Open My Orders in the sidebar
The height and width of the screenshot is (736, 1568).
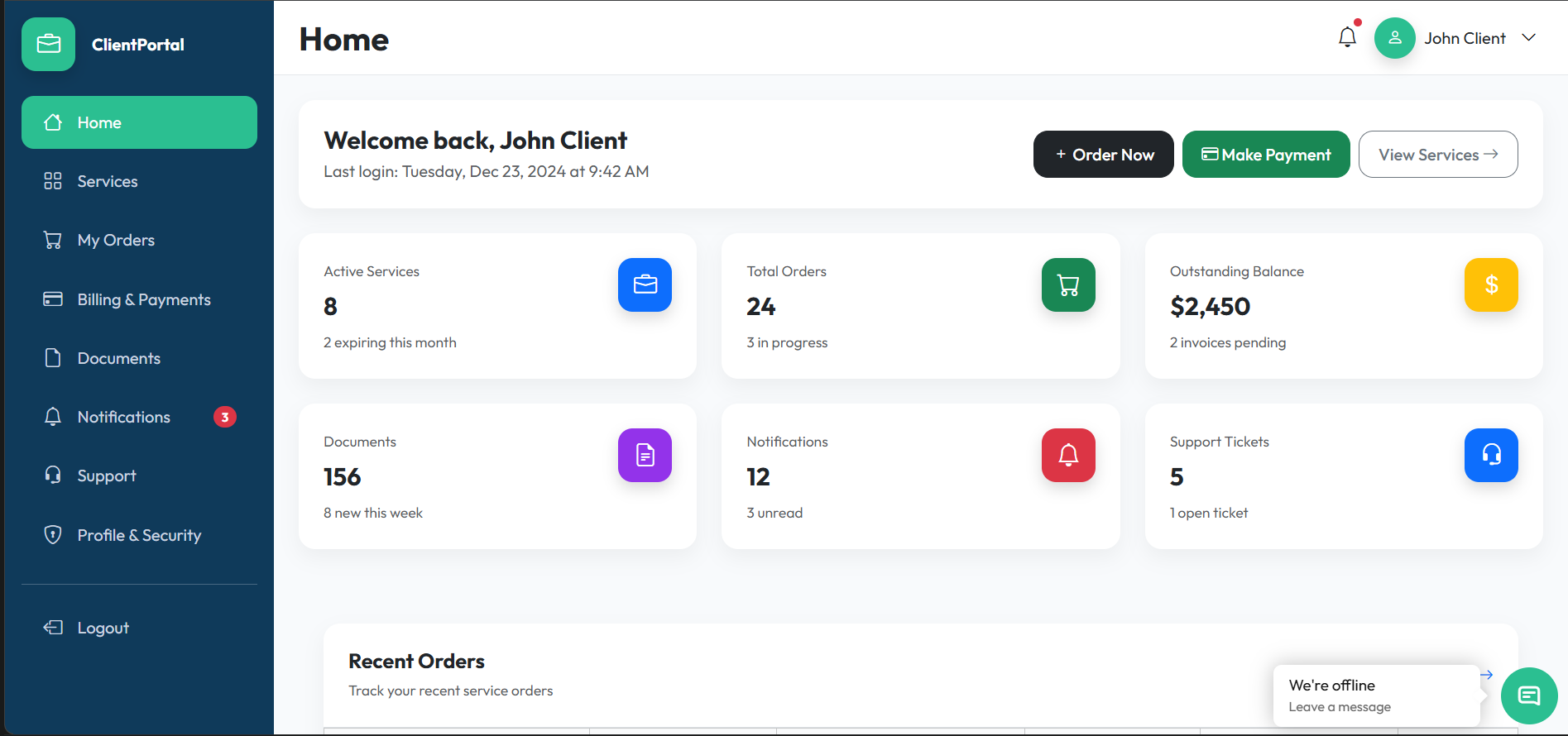pos(139,240)
